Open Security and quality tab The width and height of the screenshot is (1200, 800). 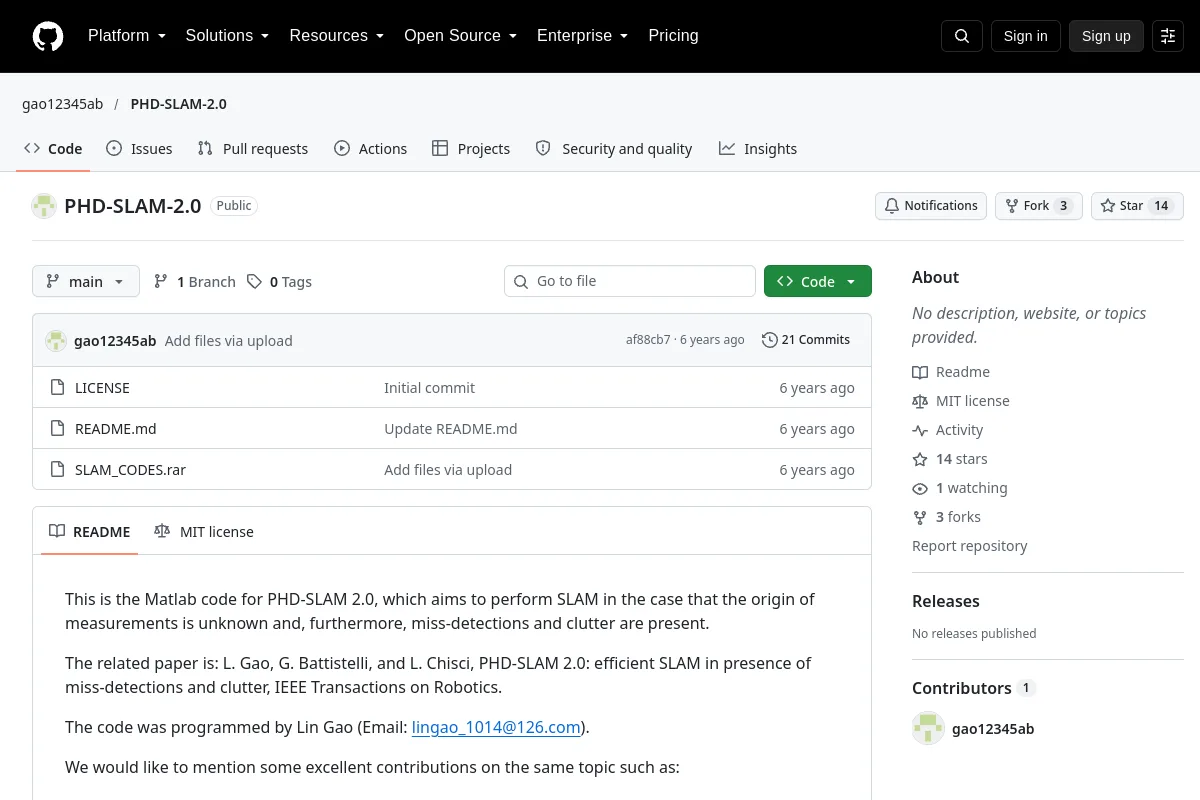[x=614, y=149]
